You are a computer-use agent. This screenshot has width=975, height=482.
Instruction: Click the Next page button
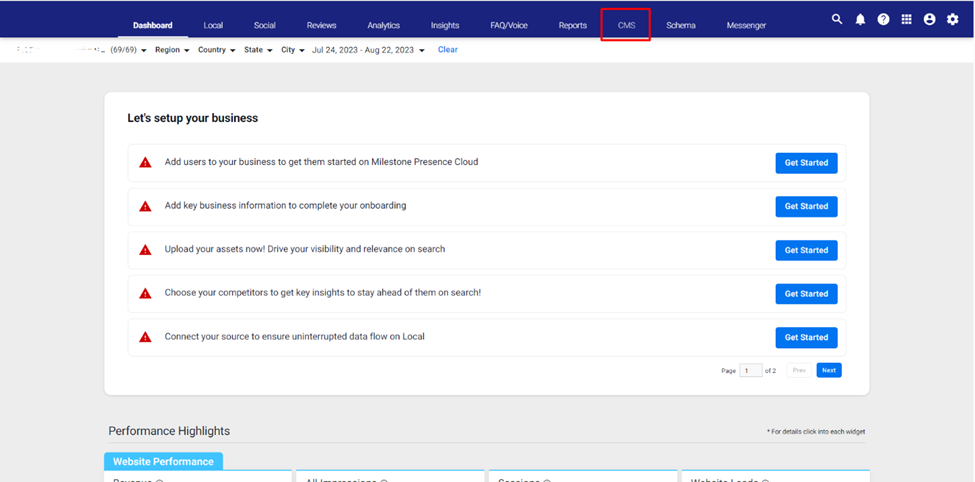tap(829, 370)
